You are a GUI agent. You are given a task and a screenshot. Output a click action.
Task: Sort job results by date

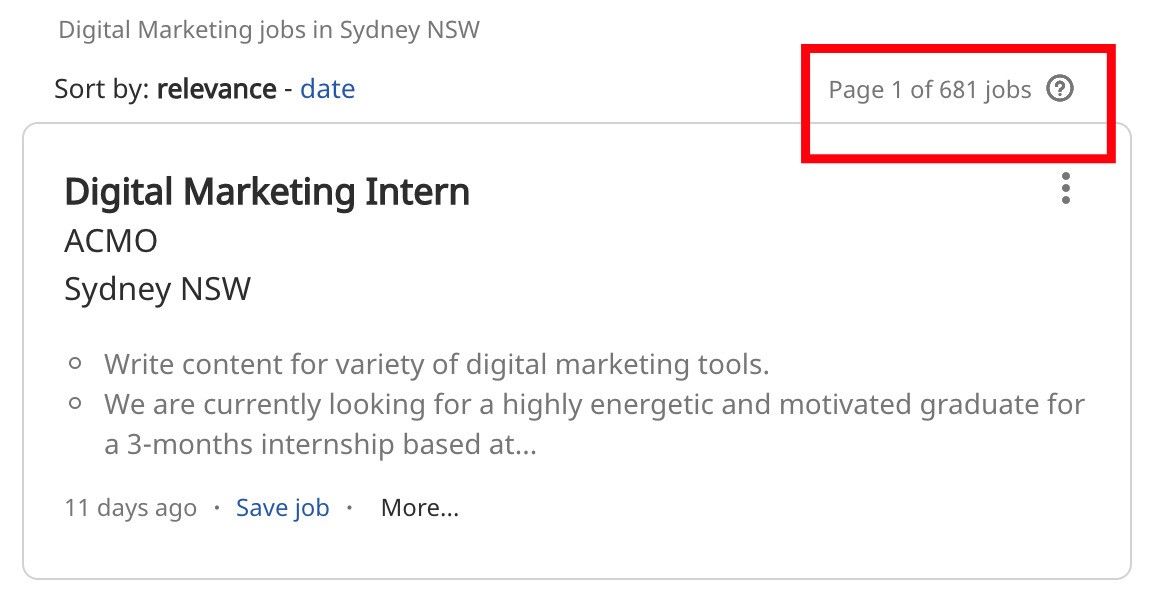pos(328,89)
